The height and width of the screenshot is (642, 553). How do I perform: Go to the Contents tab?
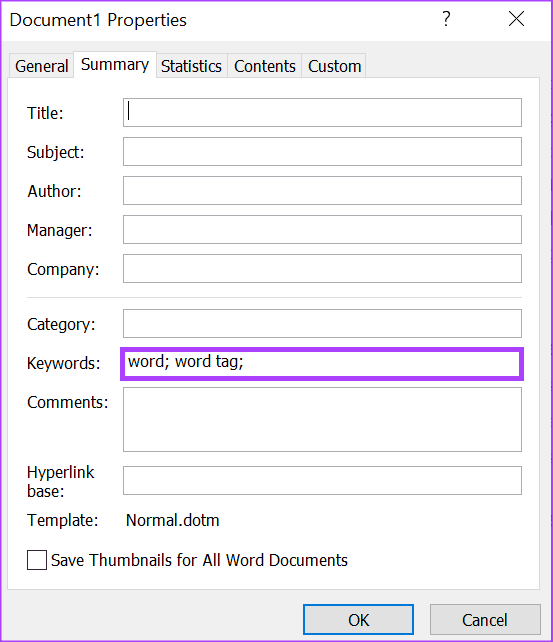point(264,66)
